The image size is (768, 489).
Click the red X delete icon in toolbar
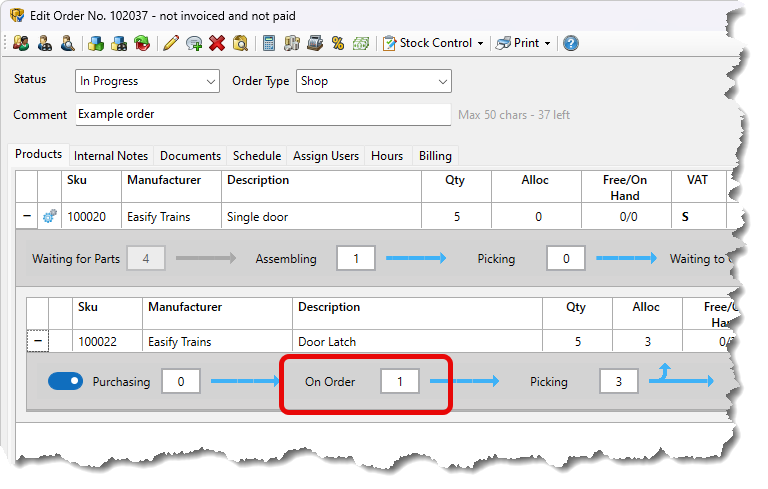(x=217, y=43)
